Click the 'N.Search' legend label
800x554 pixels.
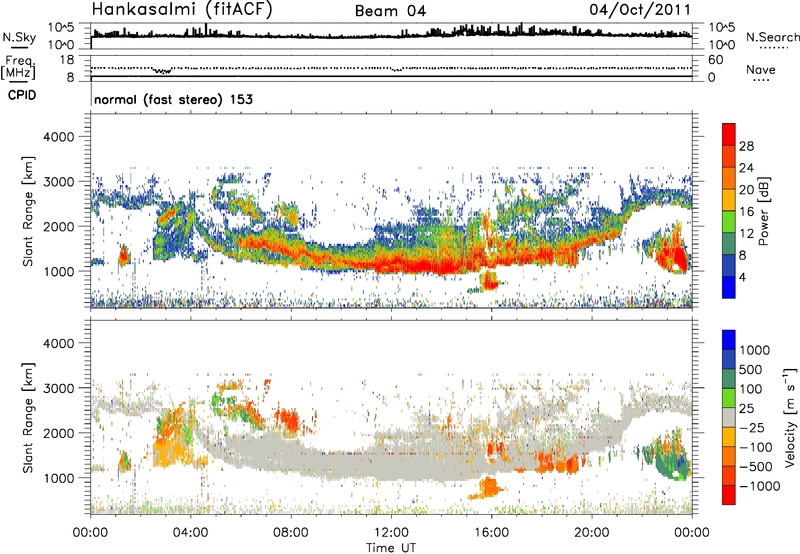[773, 37]
